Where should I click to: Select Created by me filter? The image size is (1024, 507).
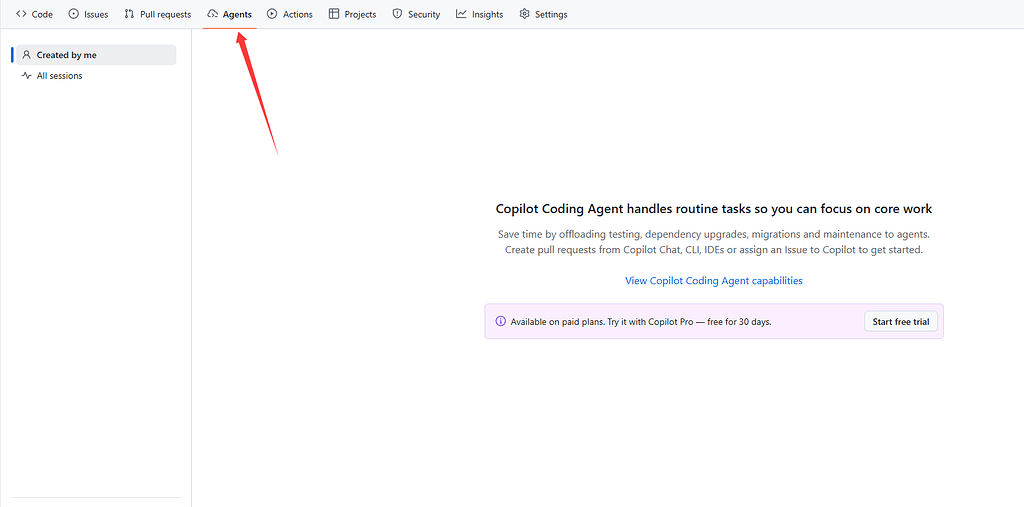[96, 55]
